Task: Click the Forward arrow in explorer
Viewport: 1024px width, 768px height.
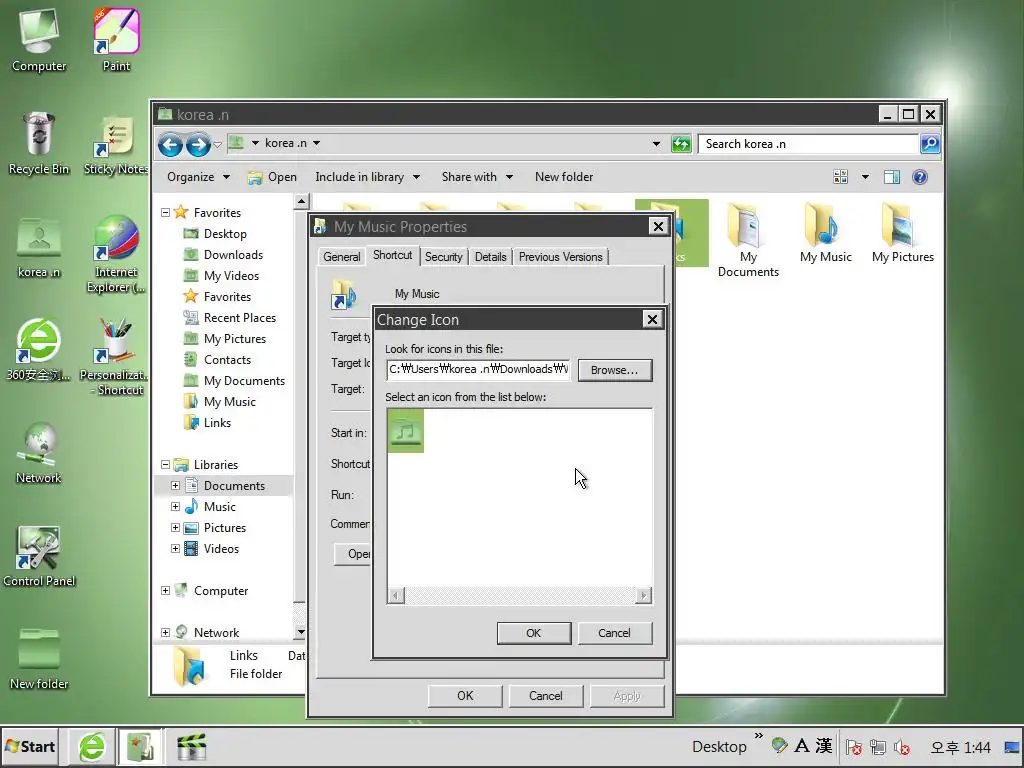Action: (198, 144)
